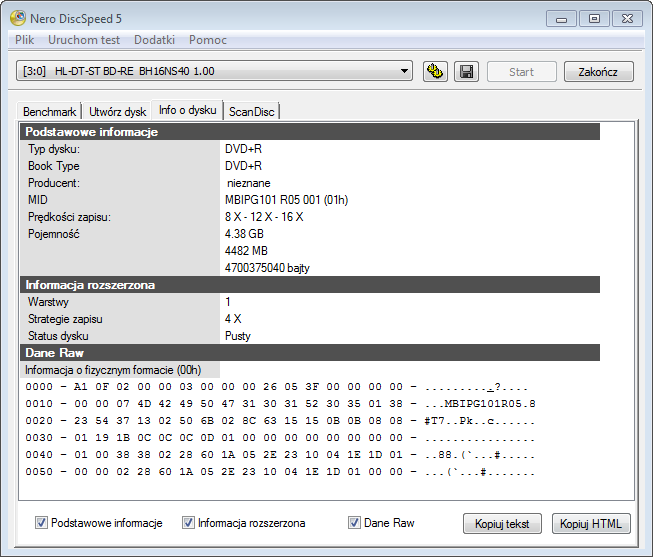The image size is (653, 557).
Task: Switch to the Benchmark tab
Action: [x=49, y=112]
